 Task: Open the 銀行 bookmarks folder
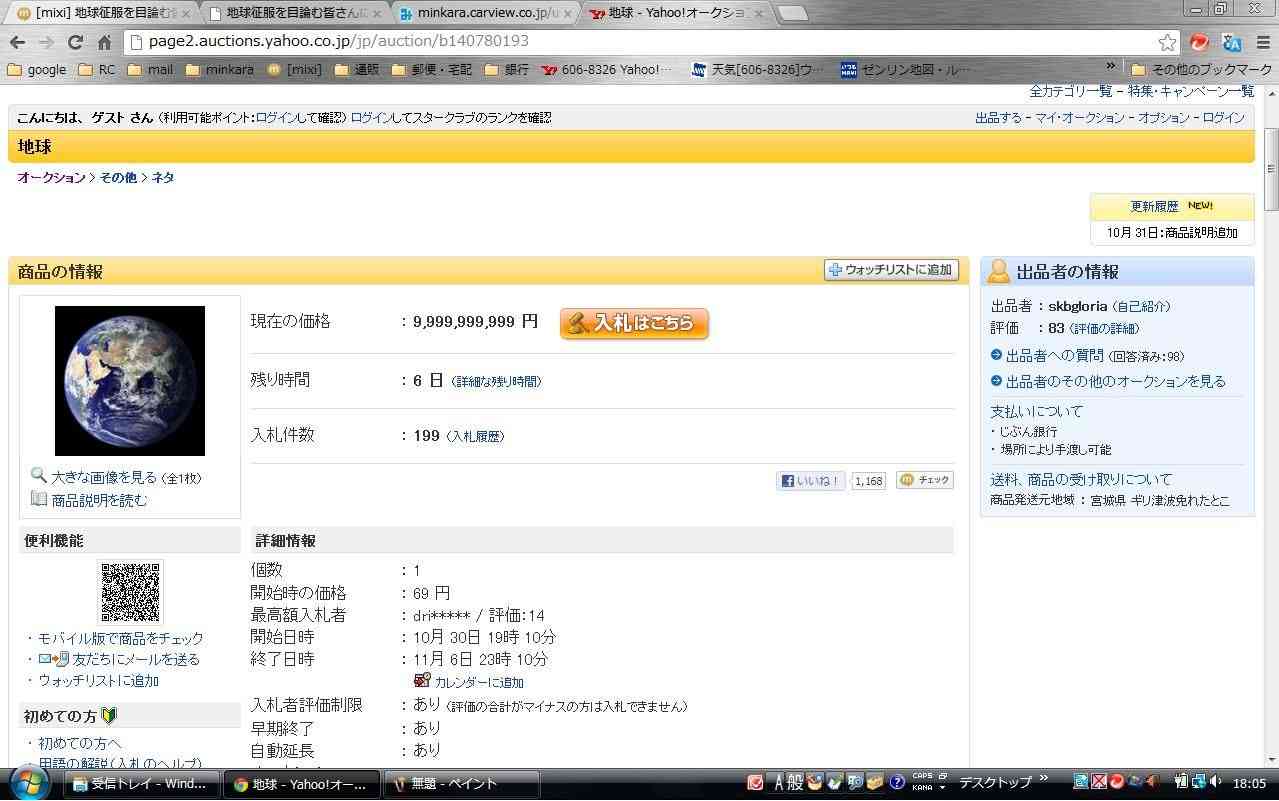point(507,70)
